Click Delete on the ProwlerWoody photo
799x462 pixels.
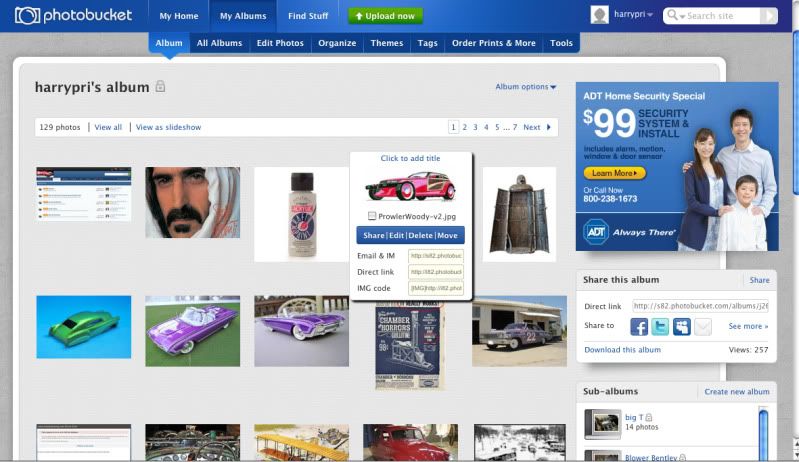pyautogui.click(x=421, y=235)
